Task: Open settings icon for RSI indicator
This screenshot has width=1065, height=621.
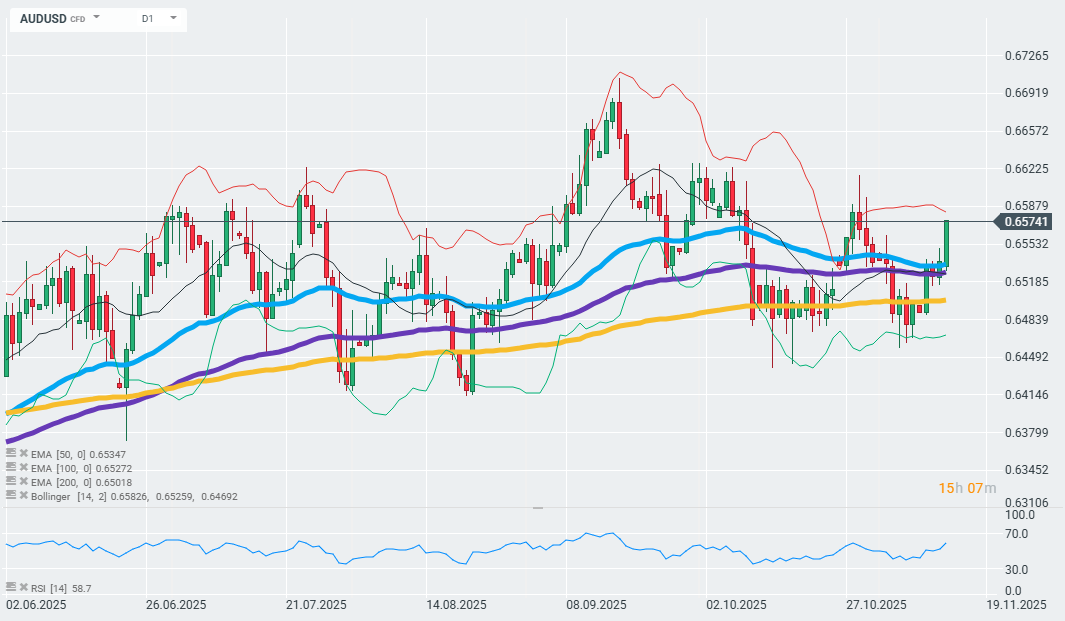Action: 10,587
